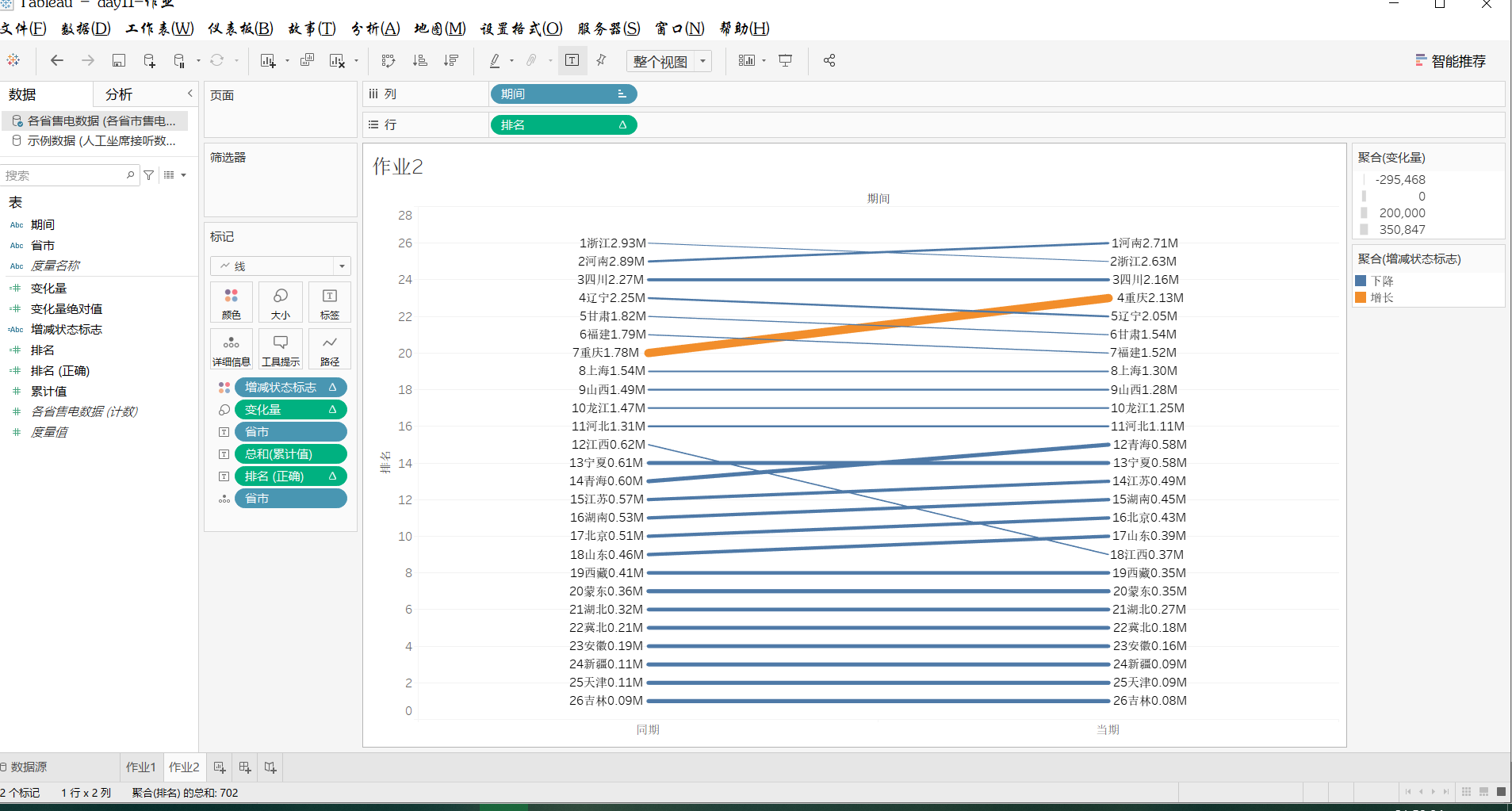This screenshot has width=1512, height=811.
Task: Click the orange 增长 legend color swatch
Action: (x=1361, y=297)
